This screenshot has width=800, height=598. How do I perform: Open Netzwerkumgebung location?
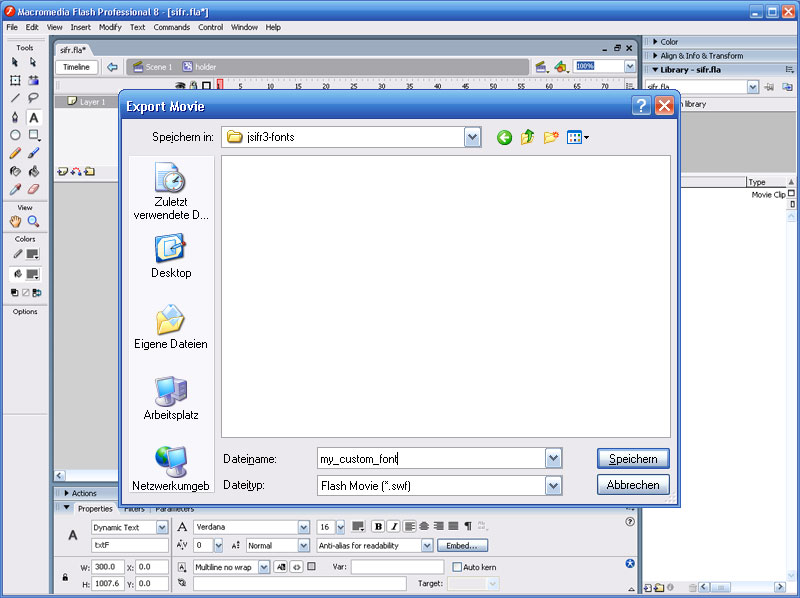tap(171, 469)
